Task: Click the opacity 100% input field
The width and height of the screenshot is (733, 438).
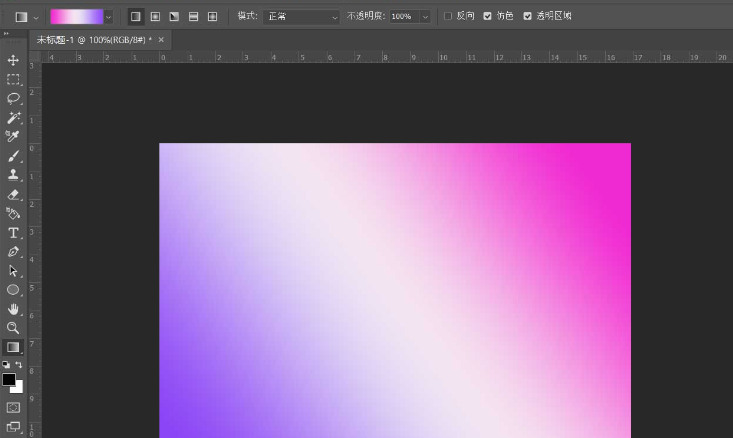Action: pyautogui.click(x=405, y=17)
